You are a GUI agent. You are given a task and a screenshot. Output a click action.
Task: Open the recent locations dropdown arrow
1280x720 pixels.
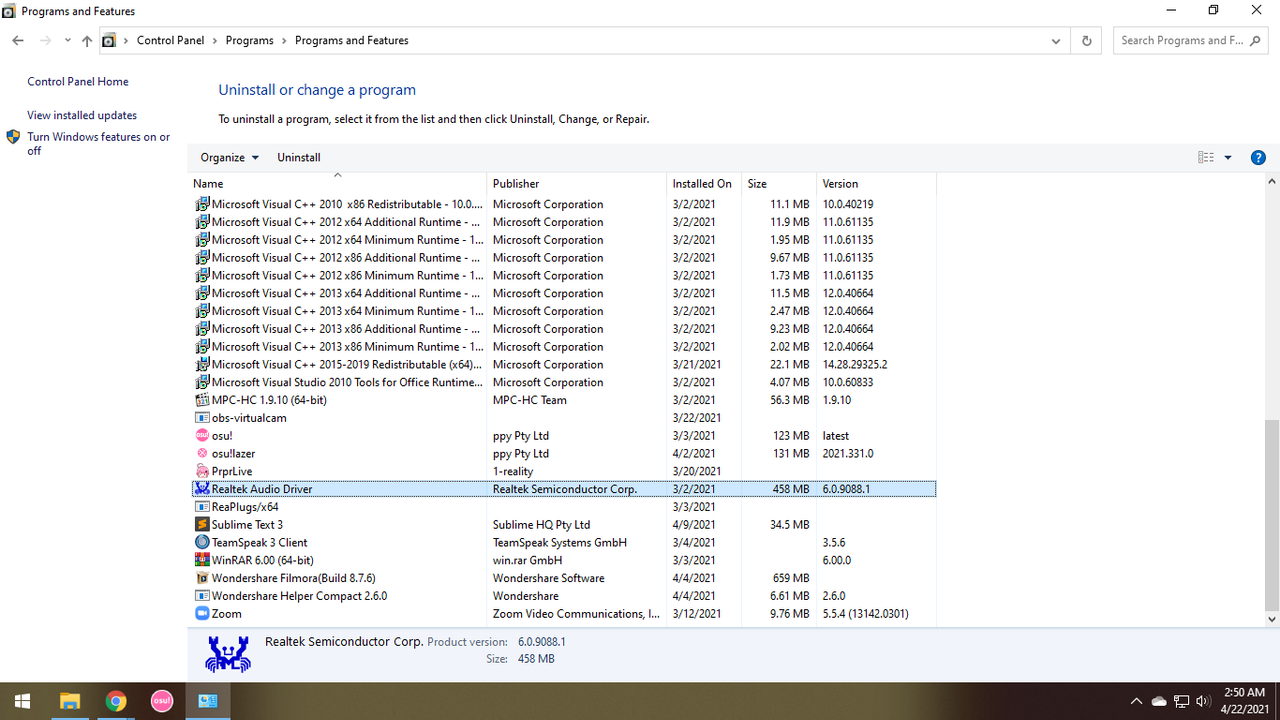tap(67, 41)
